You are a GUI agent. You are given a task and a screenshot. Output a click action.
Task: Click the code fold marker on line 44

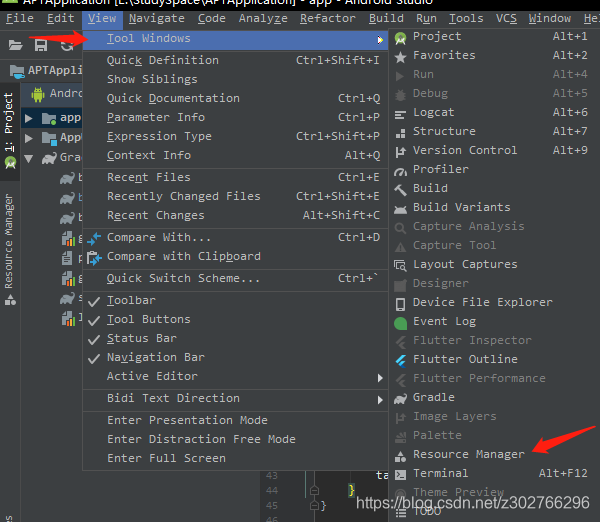(314, 491)
